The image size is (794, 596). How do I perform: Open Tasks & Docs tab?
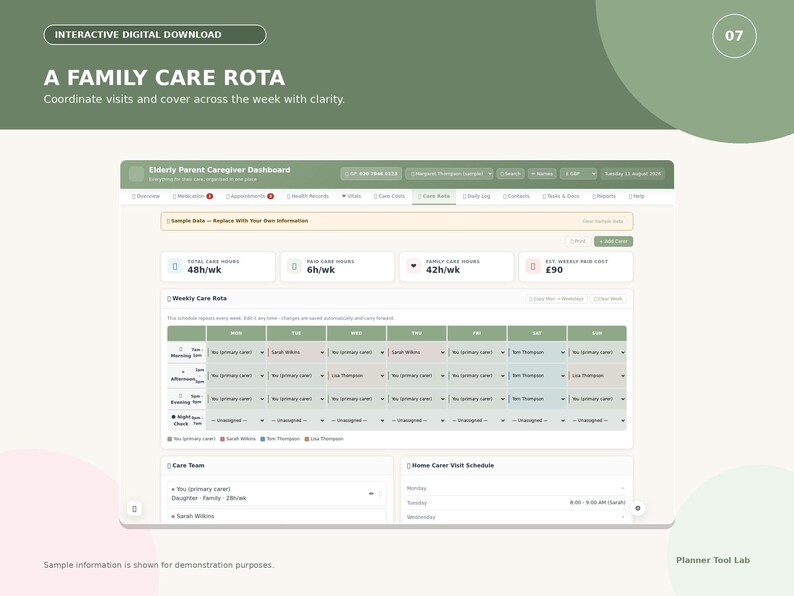(561, 196)
